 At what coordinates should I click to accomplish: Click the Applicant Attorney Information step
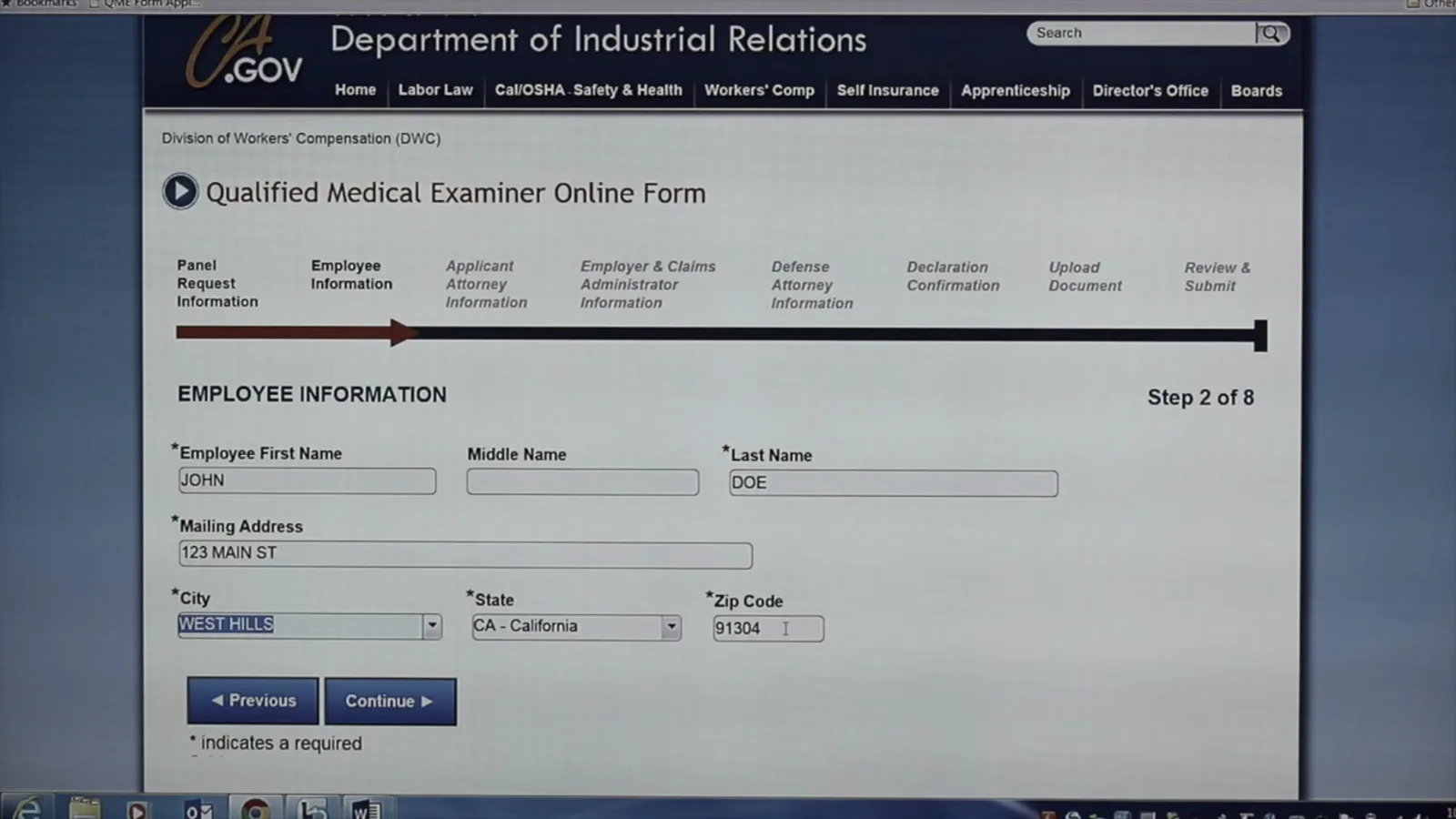click(x=486, y=284)
